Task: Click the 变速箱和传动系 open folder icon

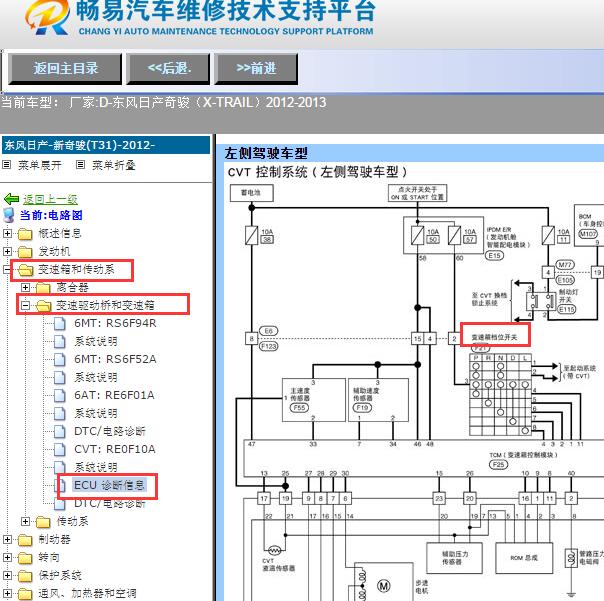Action: (x=26, y=270)
